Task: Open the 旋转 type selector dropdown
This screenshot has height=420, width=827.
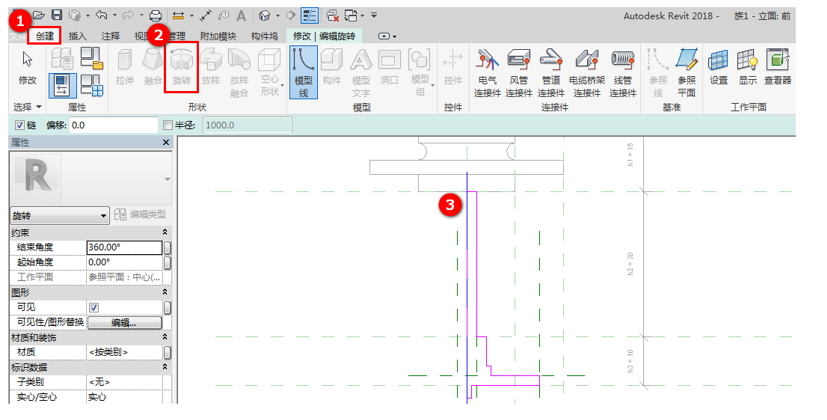Action: pos(103,216)
